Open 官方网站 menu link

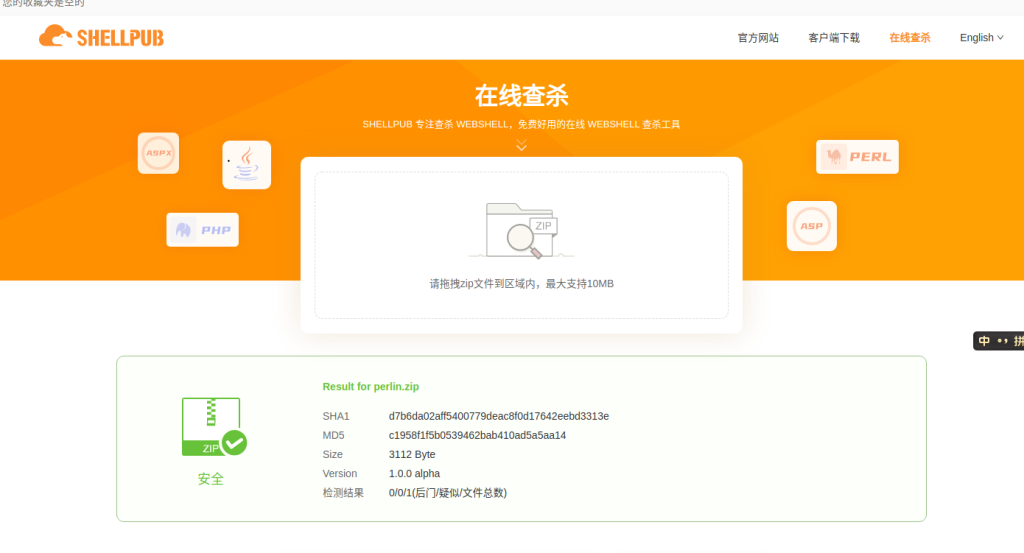coord(758,38)
